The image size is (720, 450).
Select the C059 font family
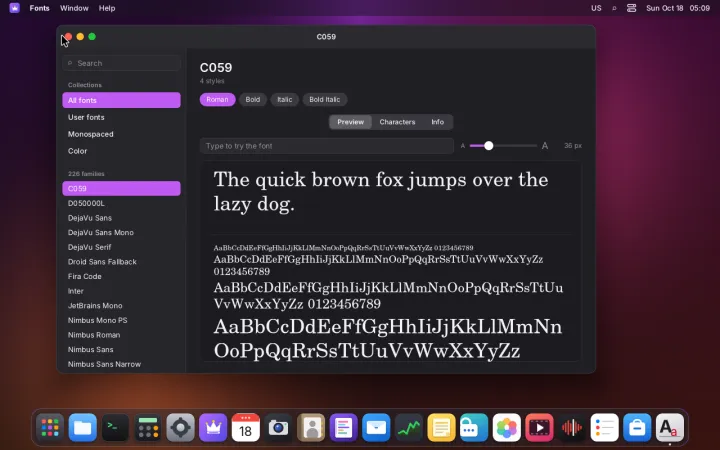121,188
